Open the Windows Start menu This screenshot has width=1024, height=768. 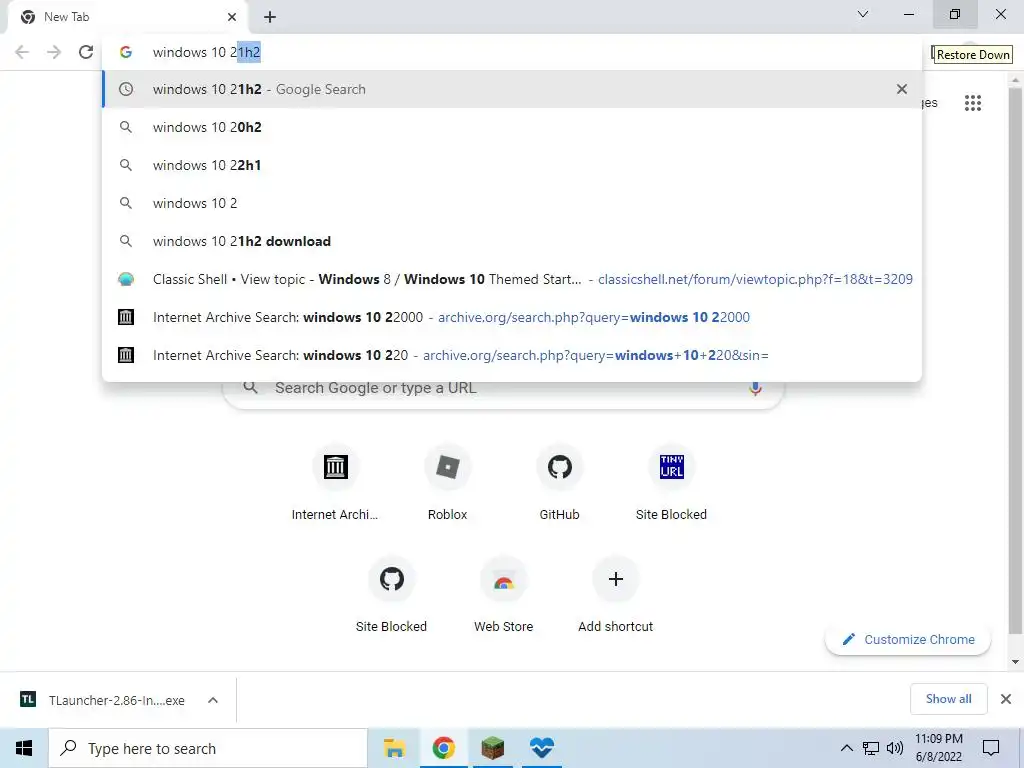pyautogui.click(x=24, y=748)
